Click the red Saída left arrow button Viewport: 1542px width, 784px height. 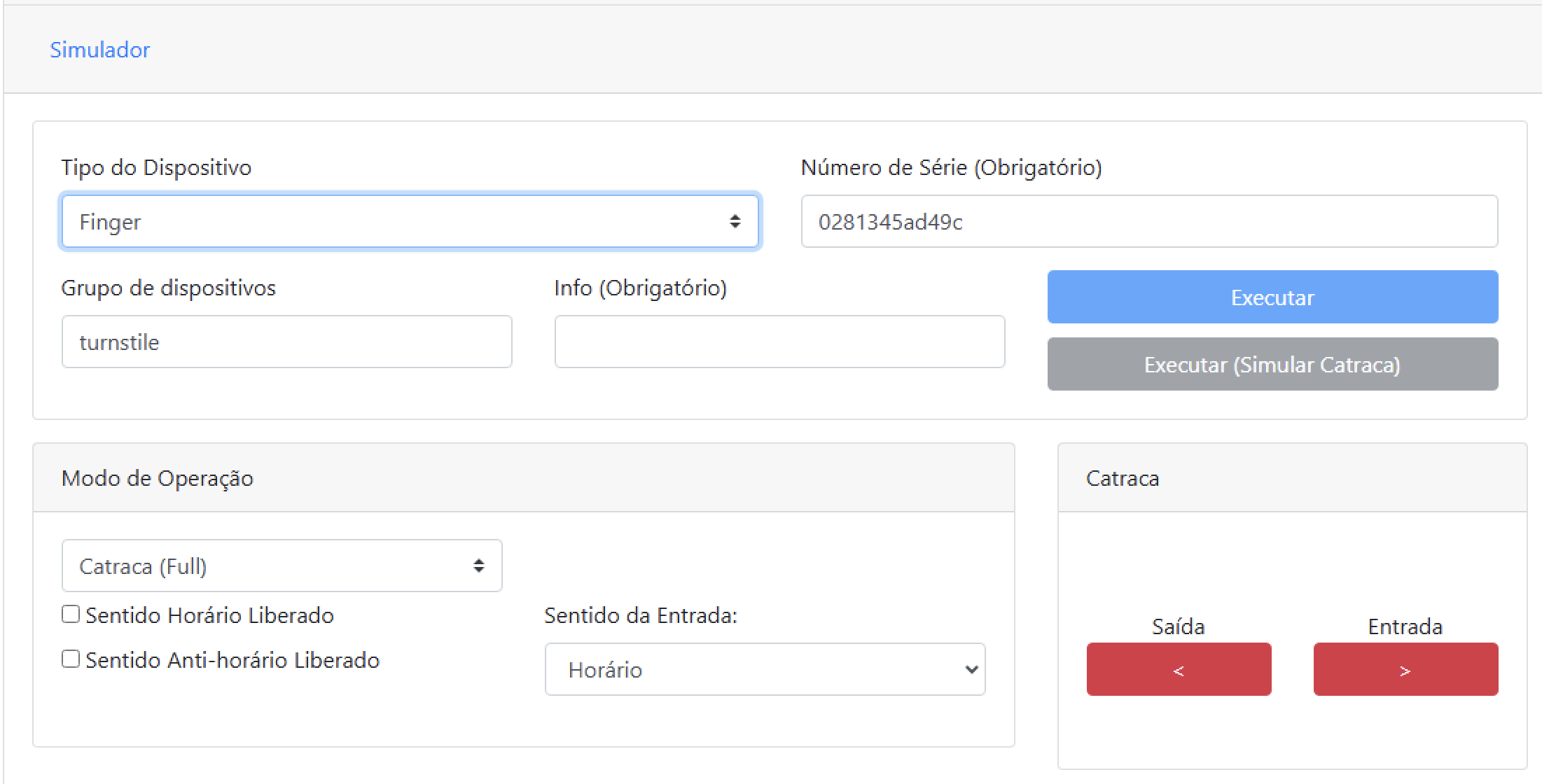pos(1179,670)
